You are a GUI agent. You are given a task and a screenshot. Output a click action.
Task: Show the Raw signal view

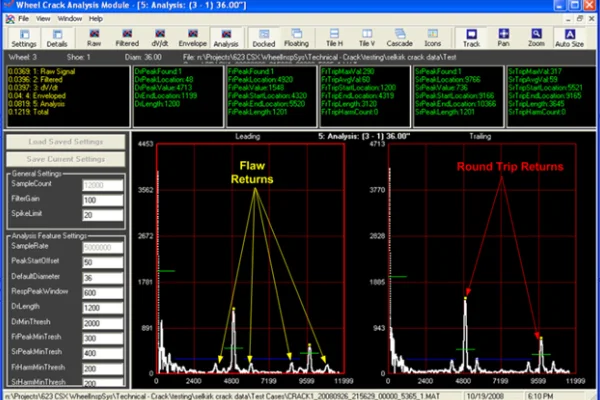click(x=94, y=38)
